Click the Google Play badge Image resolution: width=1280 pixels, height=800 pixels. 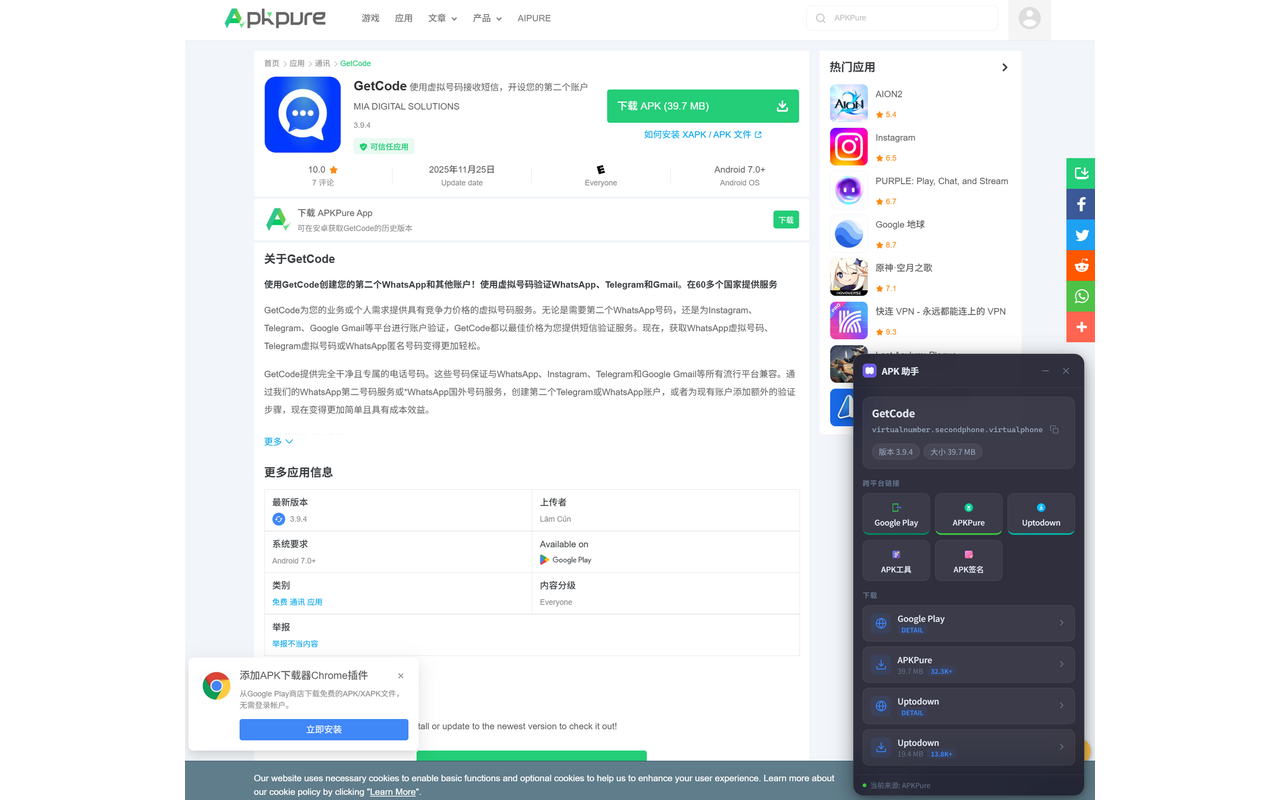coord(566,560)
